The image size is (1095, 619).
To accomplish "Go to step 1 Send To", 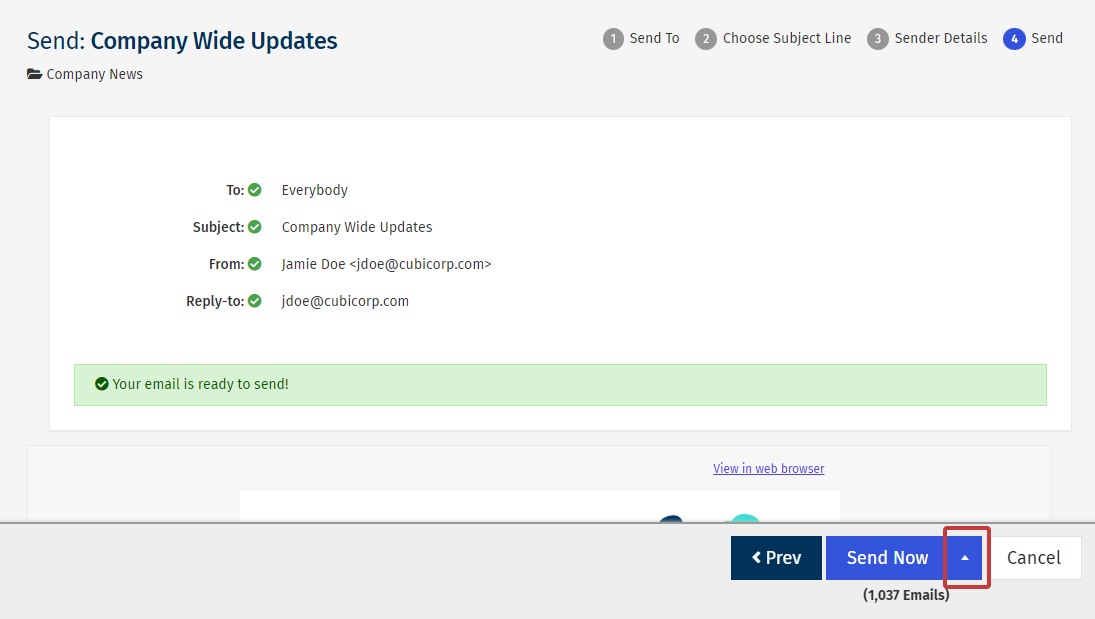I will 641,39.
